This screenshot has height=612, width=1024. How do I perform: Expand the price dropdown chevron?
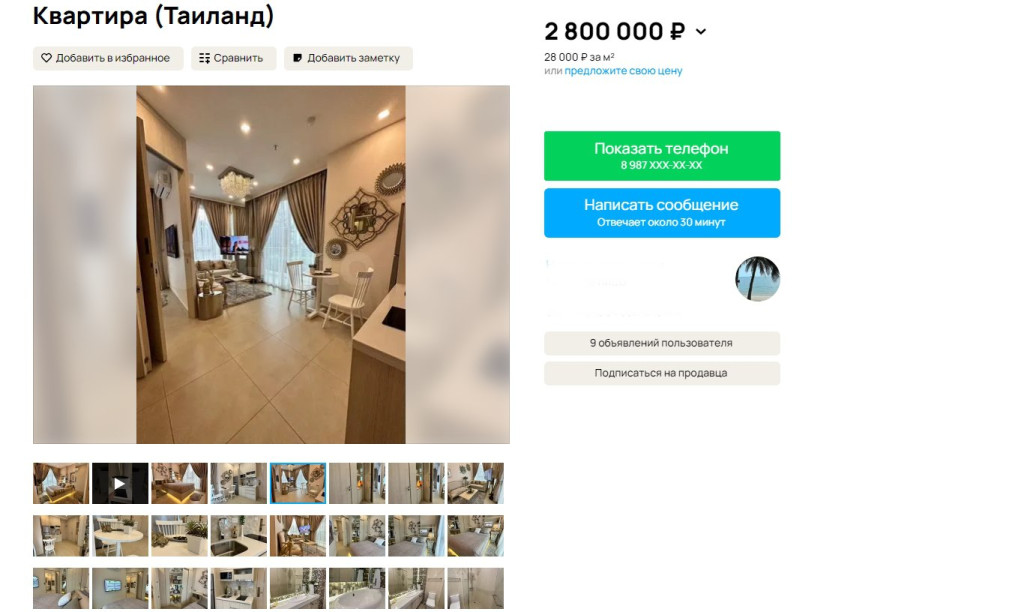(701, 31)
